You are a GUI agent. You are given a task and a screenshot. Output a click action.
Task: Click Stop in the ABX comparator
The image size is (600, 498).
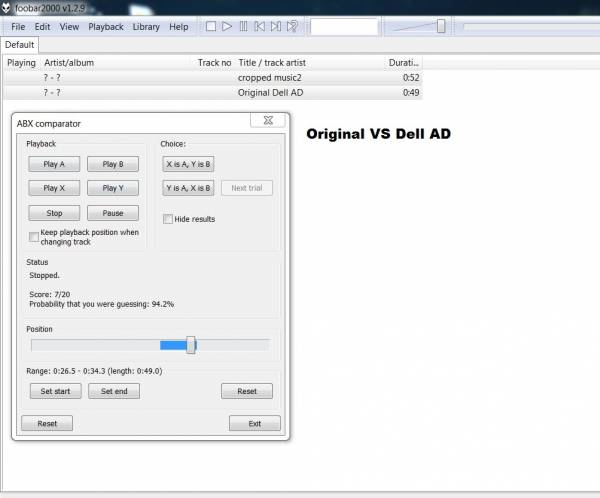click(x=54, y=213)
